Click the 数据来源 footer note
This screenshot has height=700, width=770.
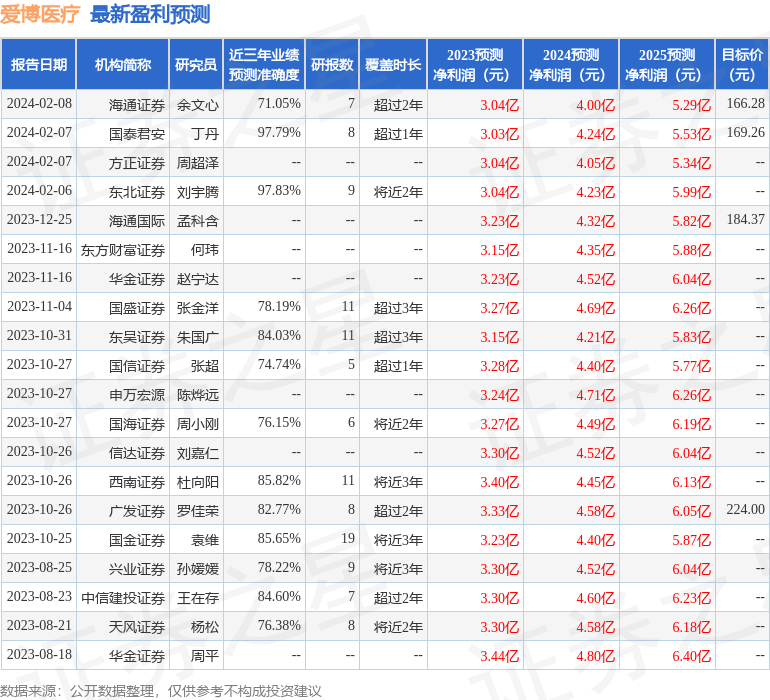(x=161, y=691)
